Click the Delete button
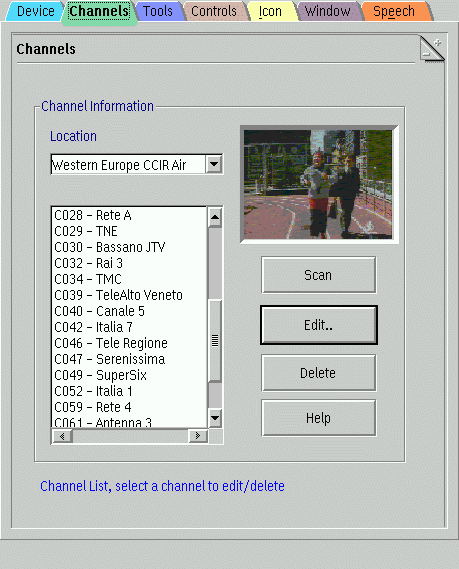 tap(318, 373)
